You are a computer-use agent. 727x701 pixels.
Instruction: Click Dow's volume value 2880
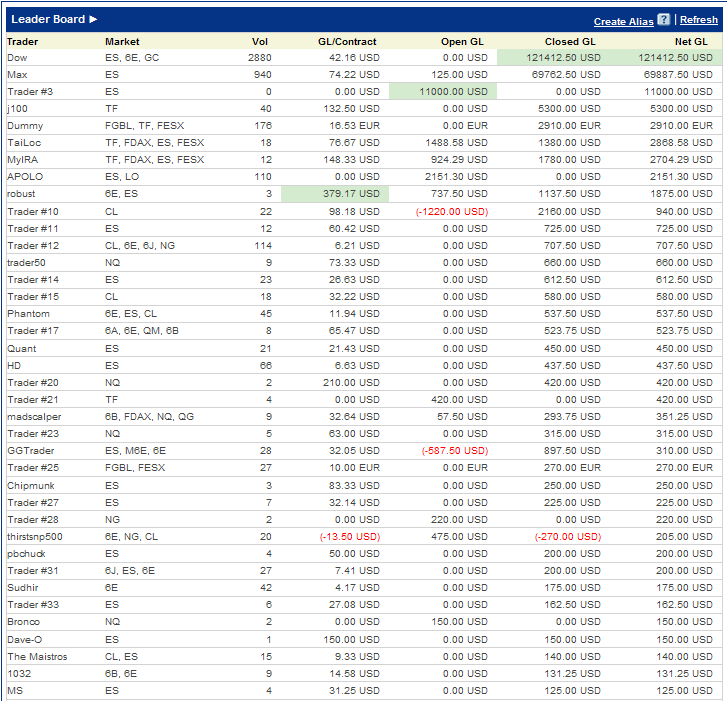coord(260,58)
